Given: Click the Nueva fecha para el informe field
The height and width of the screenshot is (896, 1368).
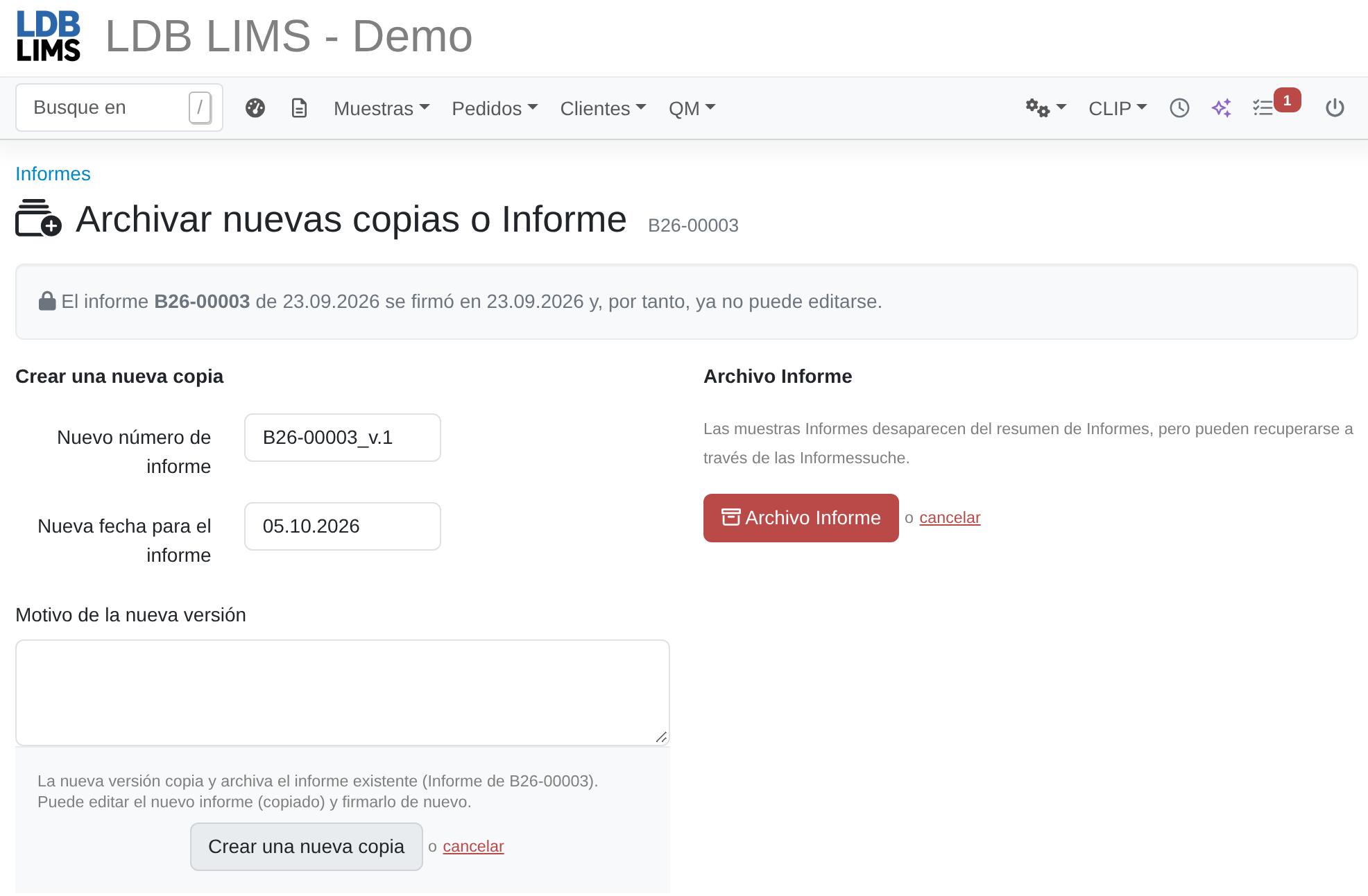Looking at the screenshot, I should tap(343, 526).
